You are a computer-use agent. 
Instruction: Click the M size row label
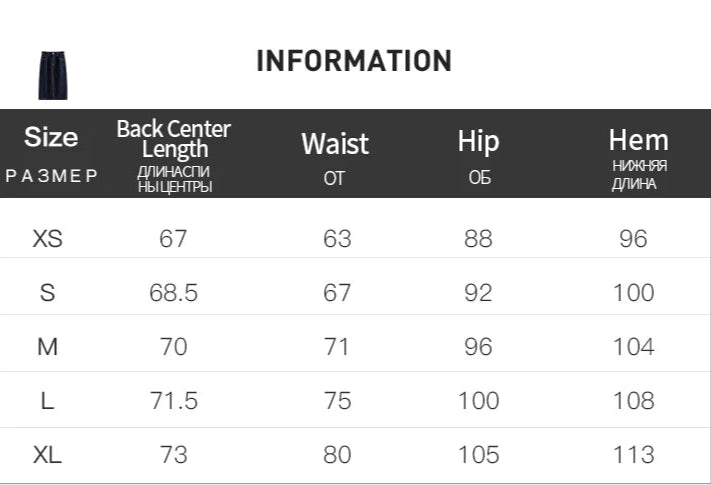tap(47, 347)
